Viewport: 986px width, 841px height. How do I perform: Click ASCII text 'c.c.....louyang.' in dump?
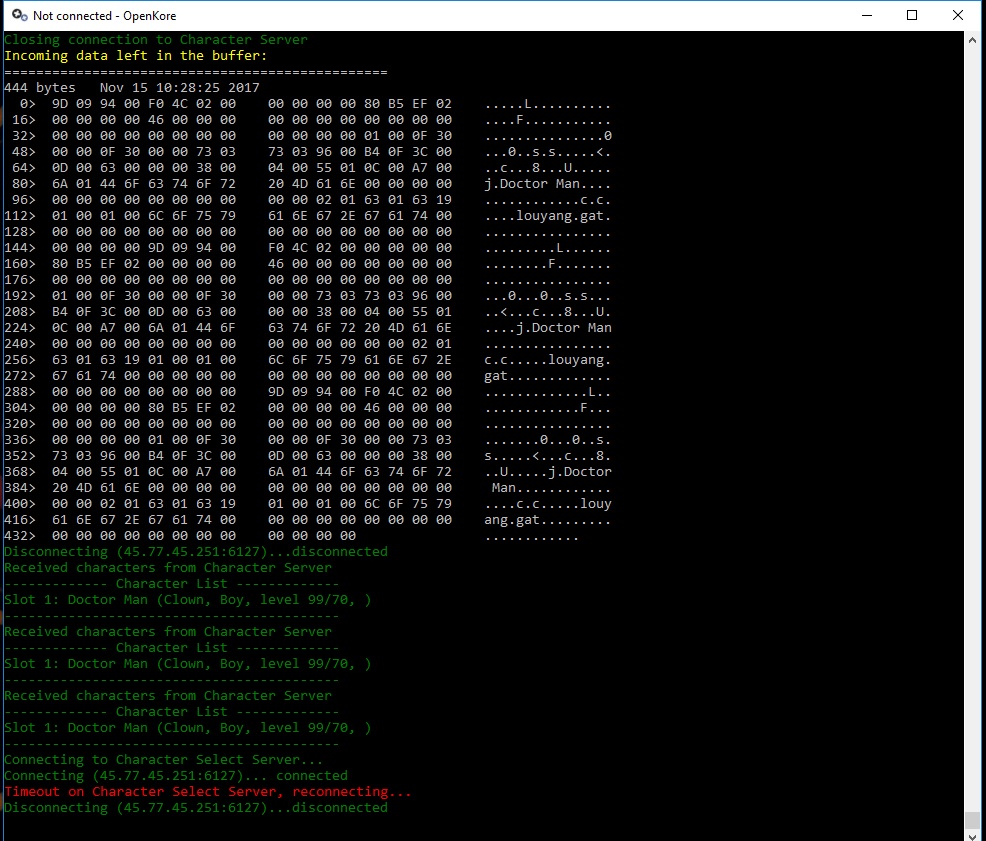548,360
